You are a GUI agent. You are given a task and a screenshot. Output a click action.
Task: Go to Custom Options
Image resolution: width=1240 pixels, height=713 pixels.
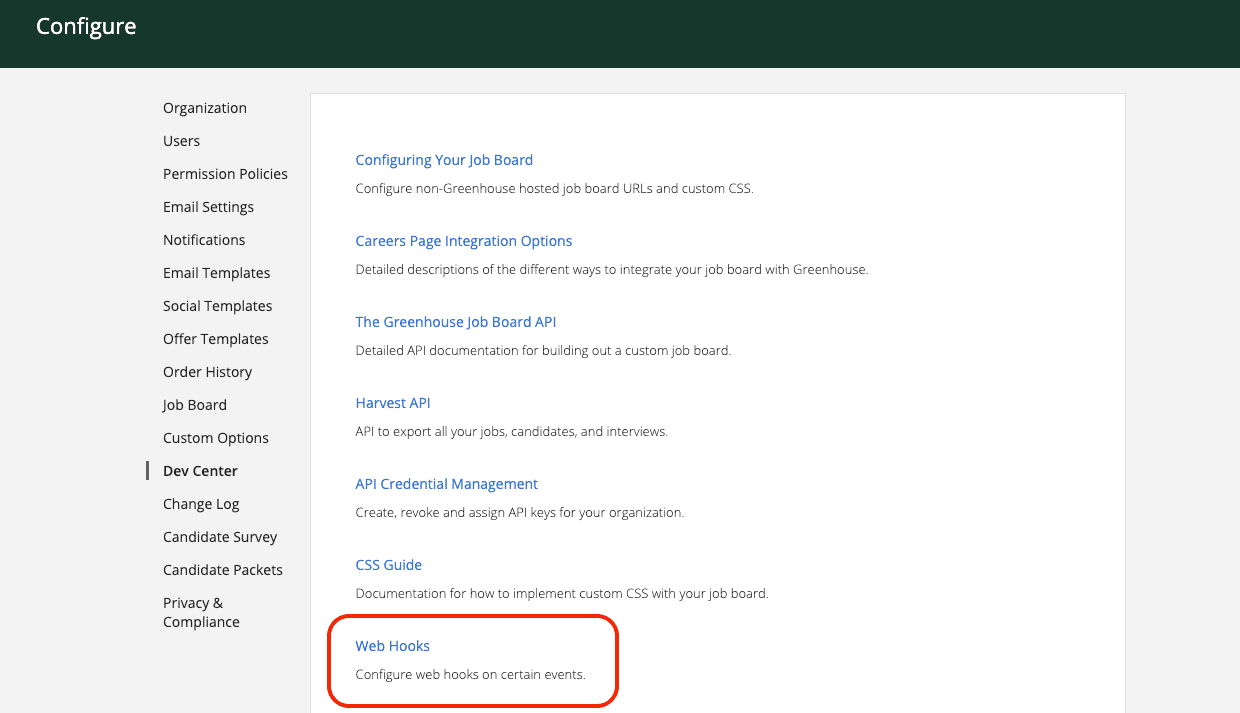click(215, 438)
